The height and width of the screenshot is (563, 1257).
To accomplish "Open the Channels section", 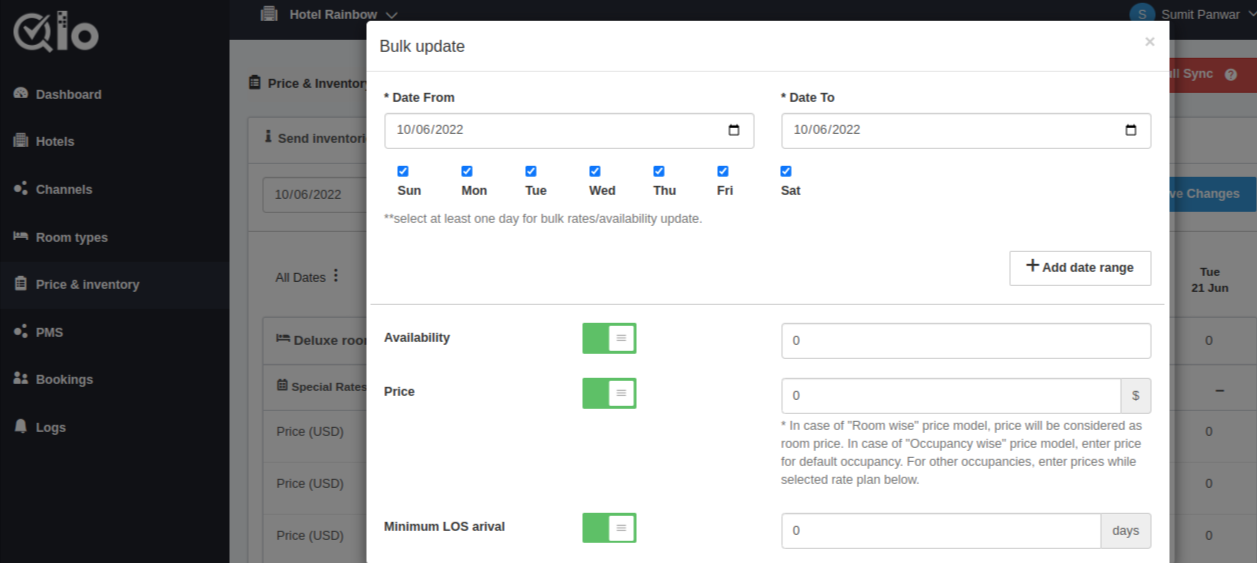I will pyautogui.click(x=114, y=189).
